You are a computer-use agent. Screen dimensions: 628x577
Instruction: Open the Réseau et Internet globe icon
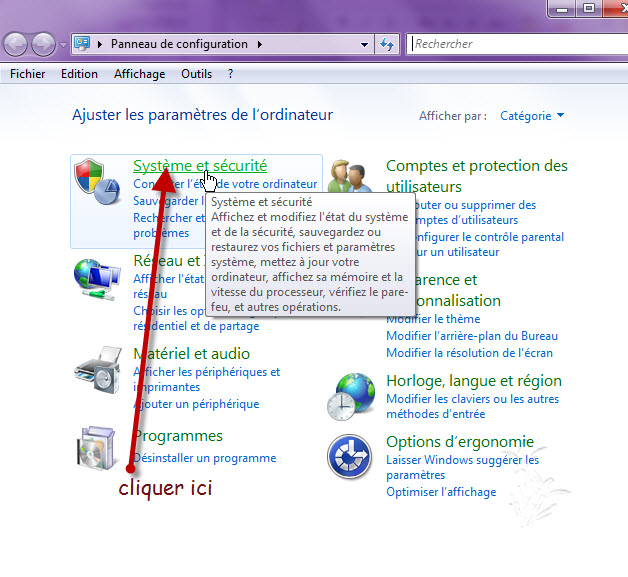coord(97,279)
